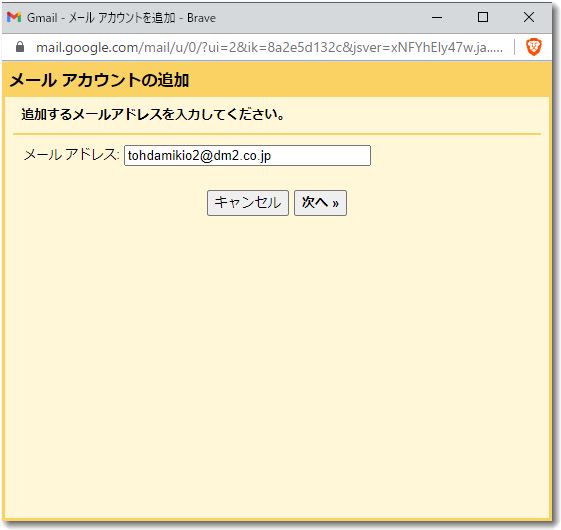Click the mail.google.com URL text
The image size is (561, 530).
pos(269,47)
